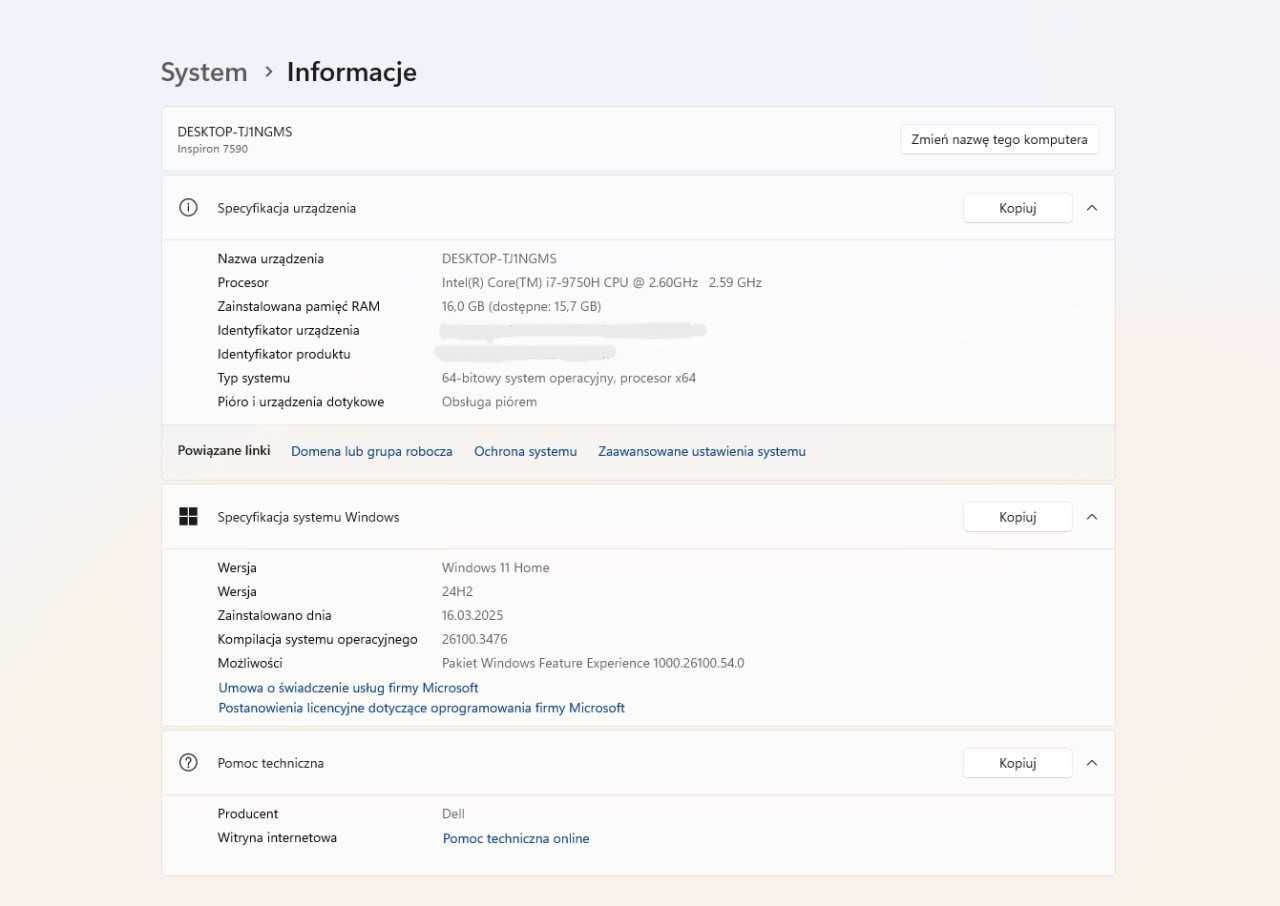The image size is (1280, 906).
Task: Copy the device specification with Kopiuj
Action: click(1018, 208)
